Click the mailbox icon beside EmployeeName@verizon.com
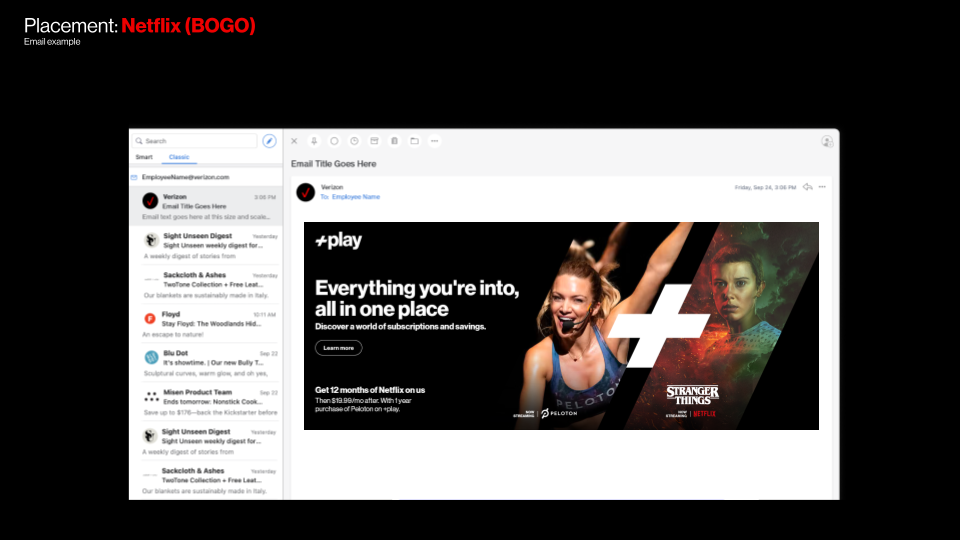This screenshot has width=960, height=540. pyautogui.click(x=134, y=178)
